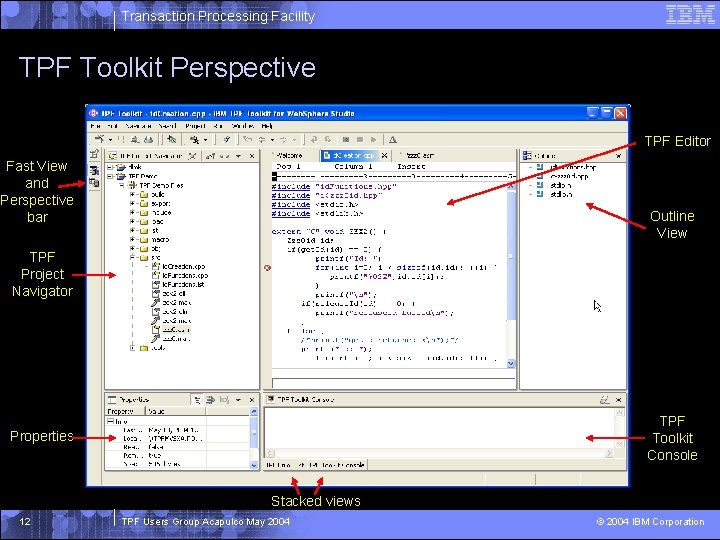This screenshot has height=540, width=720.
Task: Click the back navigation arrow in the toolbar
Action: (x=262, y=140)
